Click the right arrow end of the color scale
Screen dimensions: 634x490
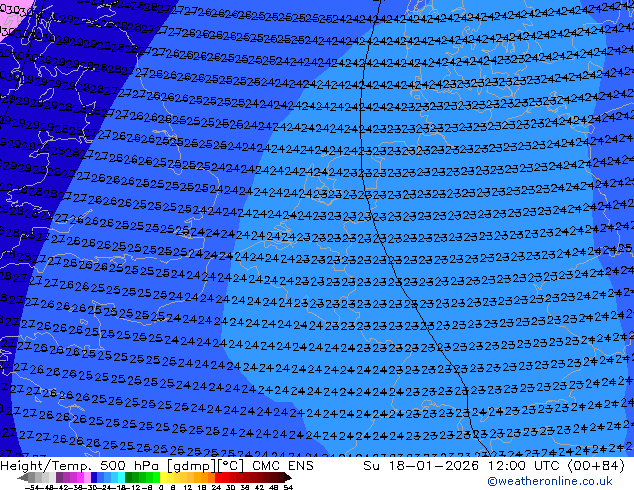point(288,477)
